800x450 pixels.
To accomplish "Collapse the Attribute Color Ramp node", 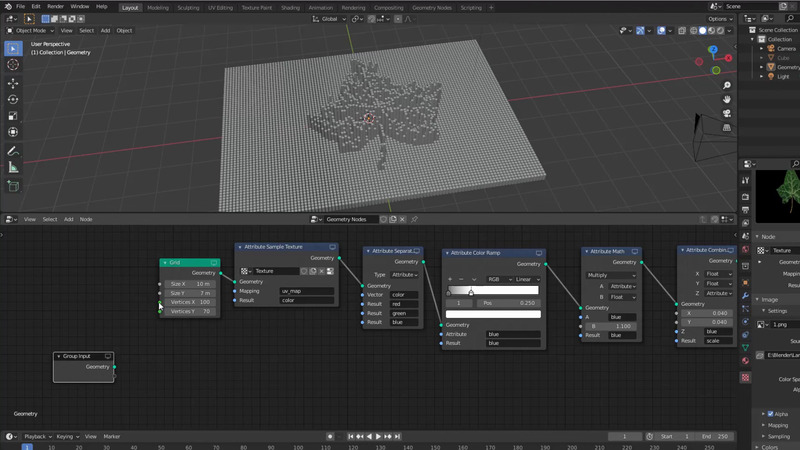I will pyautogui.click(x=446, y=253).
